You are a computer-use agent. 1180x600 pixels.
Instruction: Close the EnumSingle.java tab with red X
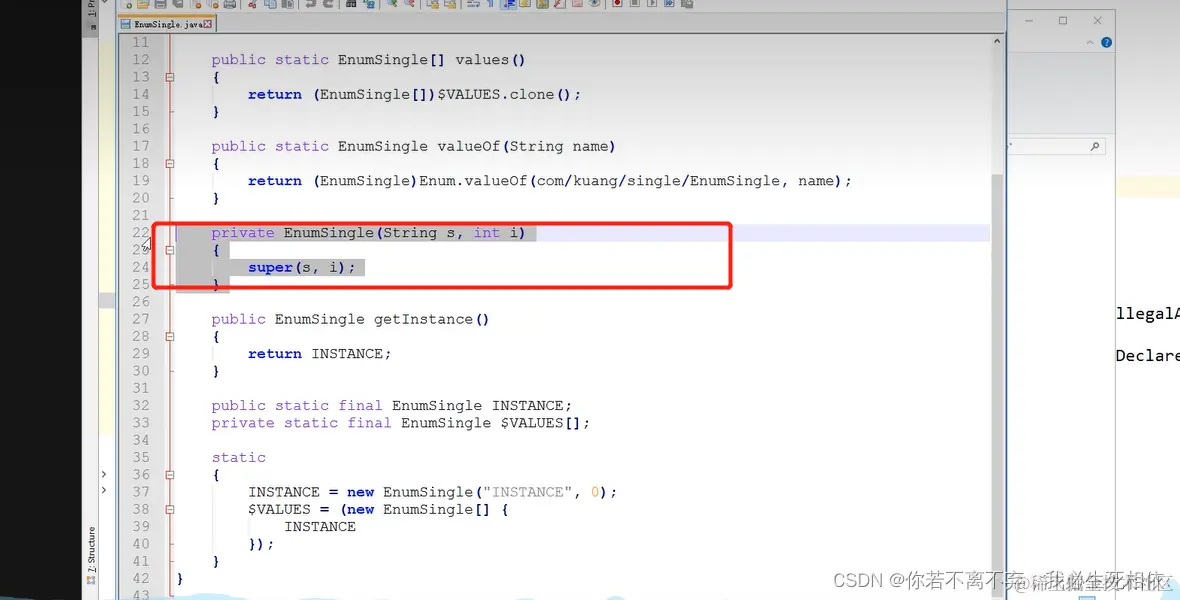pyautogui.click(x=208, y=24)
